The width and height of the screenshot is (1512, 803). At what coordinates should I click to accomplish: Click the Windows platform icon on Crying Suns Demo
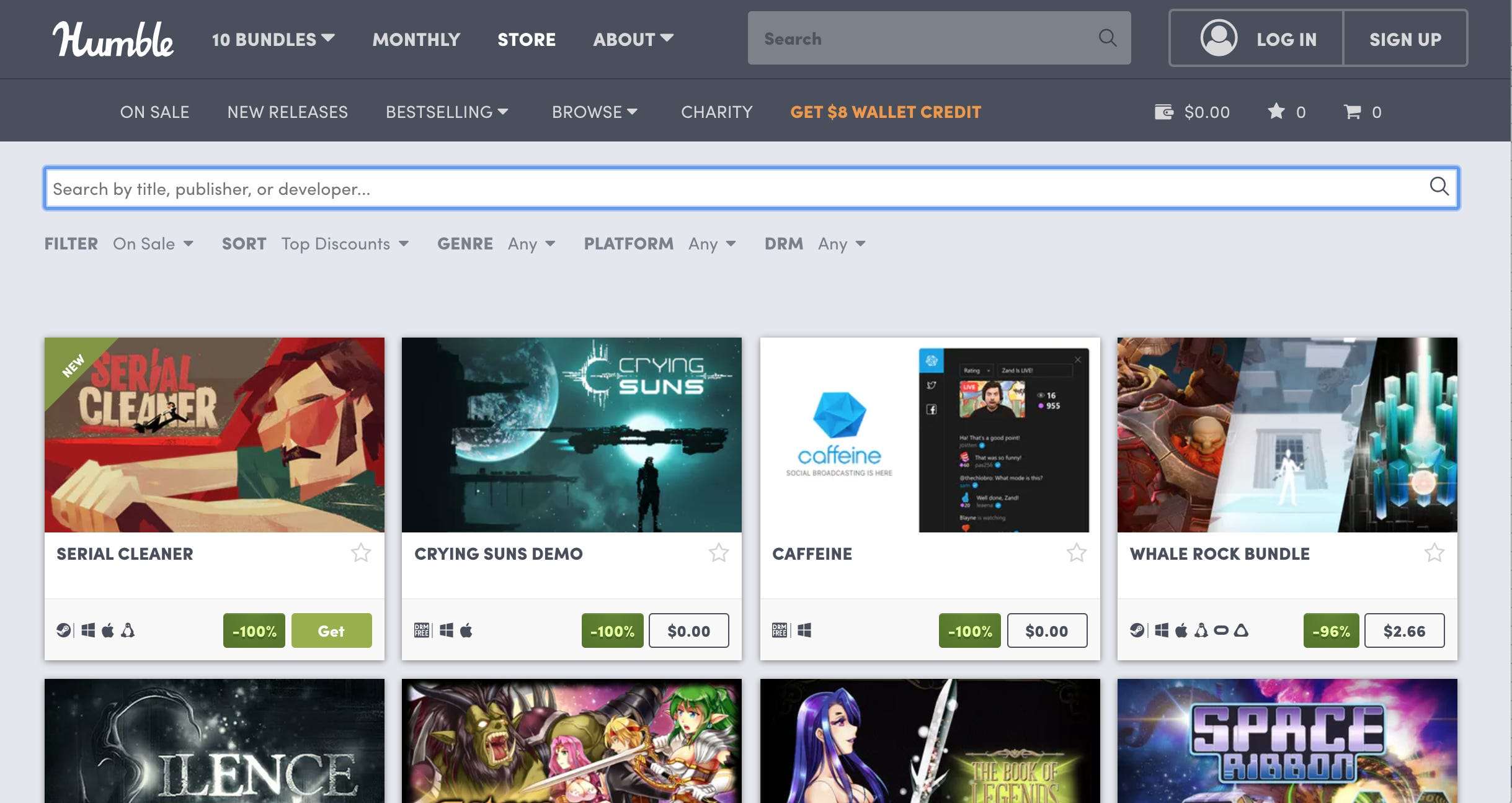pos(447,630)
